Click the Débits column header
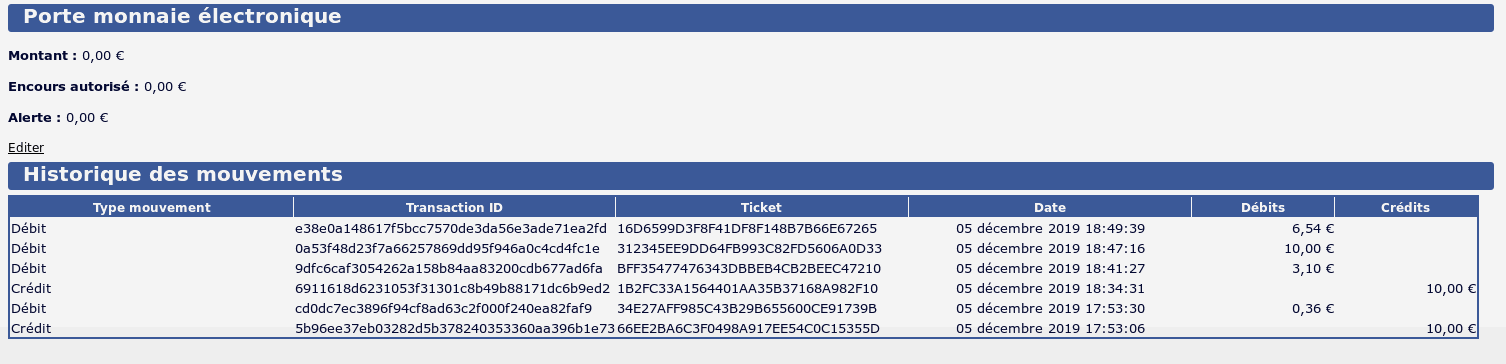The image size is (1506, 364). (x=1263, y=207)
